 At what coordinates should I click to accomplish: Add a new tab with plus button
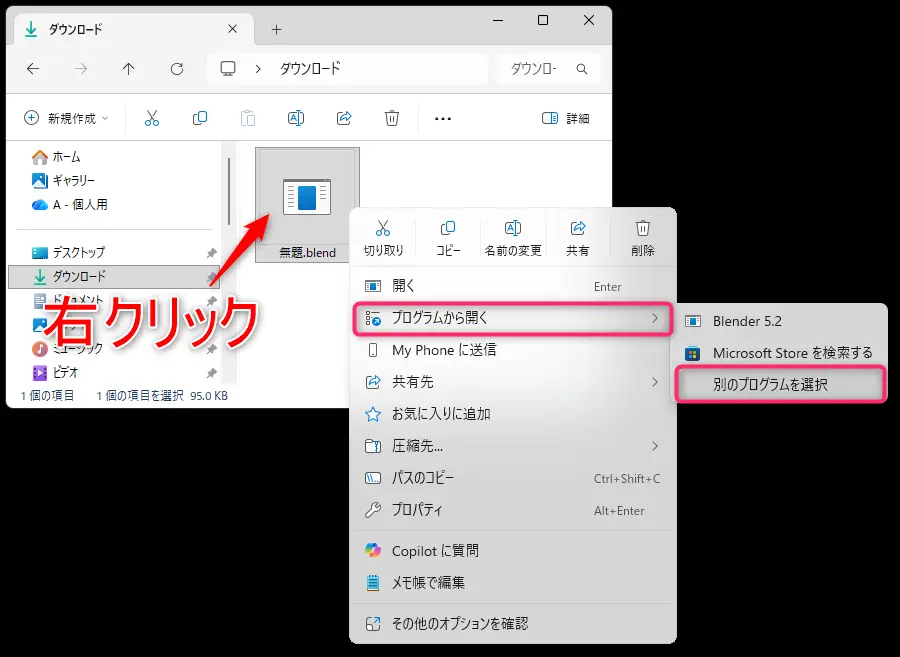pos(277,29)
